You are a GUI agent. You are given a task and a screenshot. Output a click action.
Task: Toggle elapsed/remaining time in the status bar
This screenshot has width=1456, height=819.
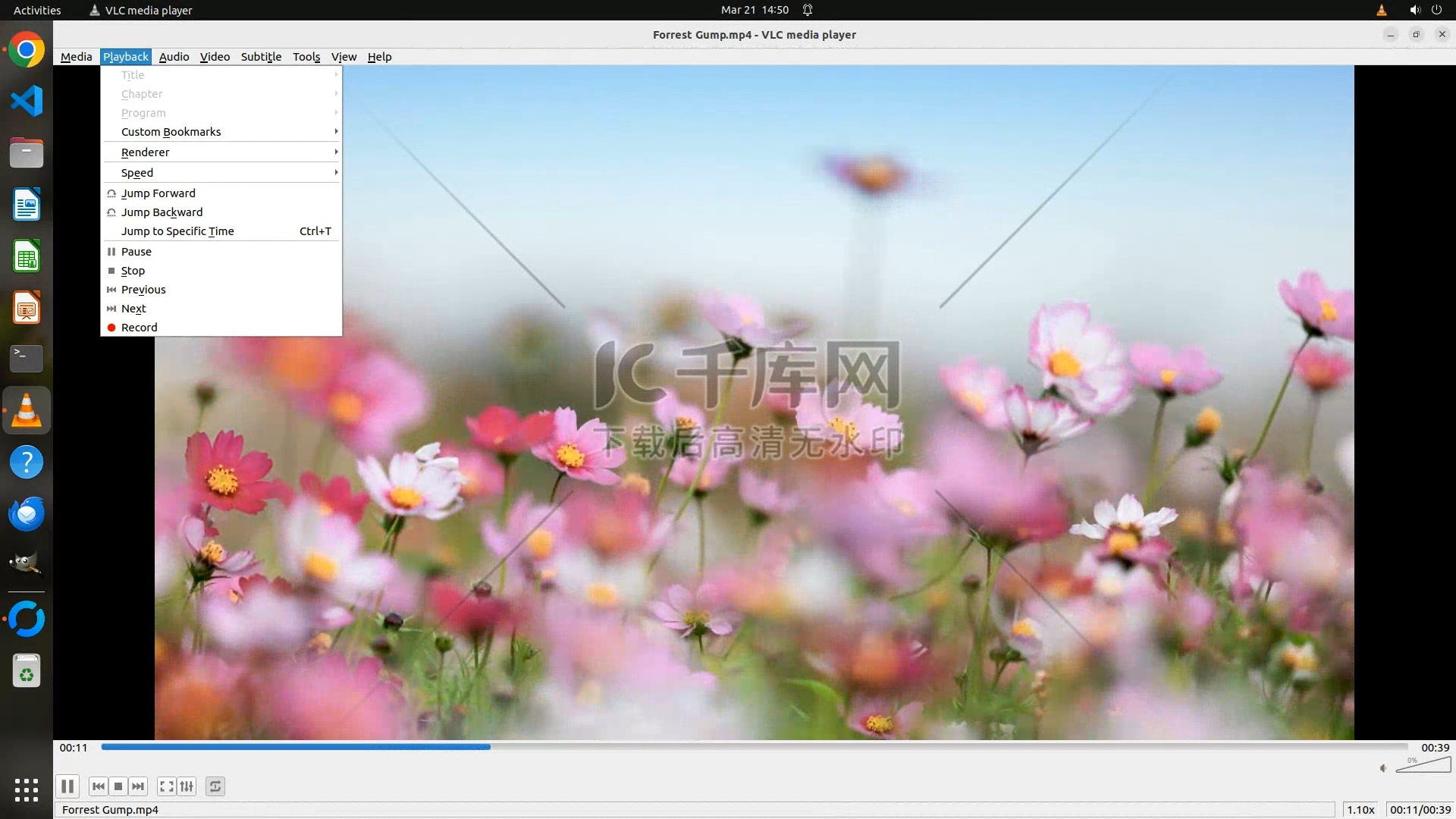point(1420,809)
